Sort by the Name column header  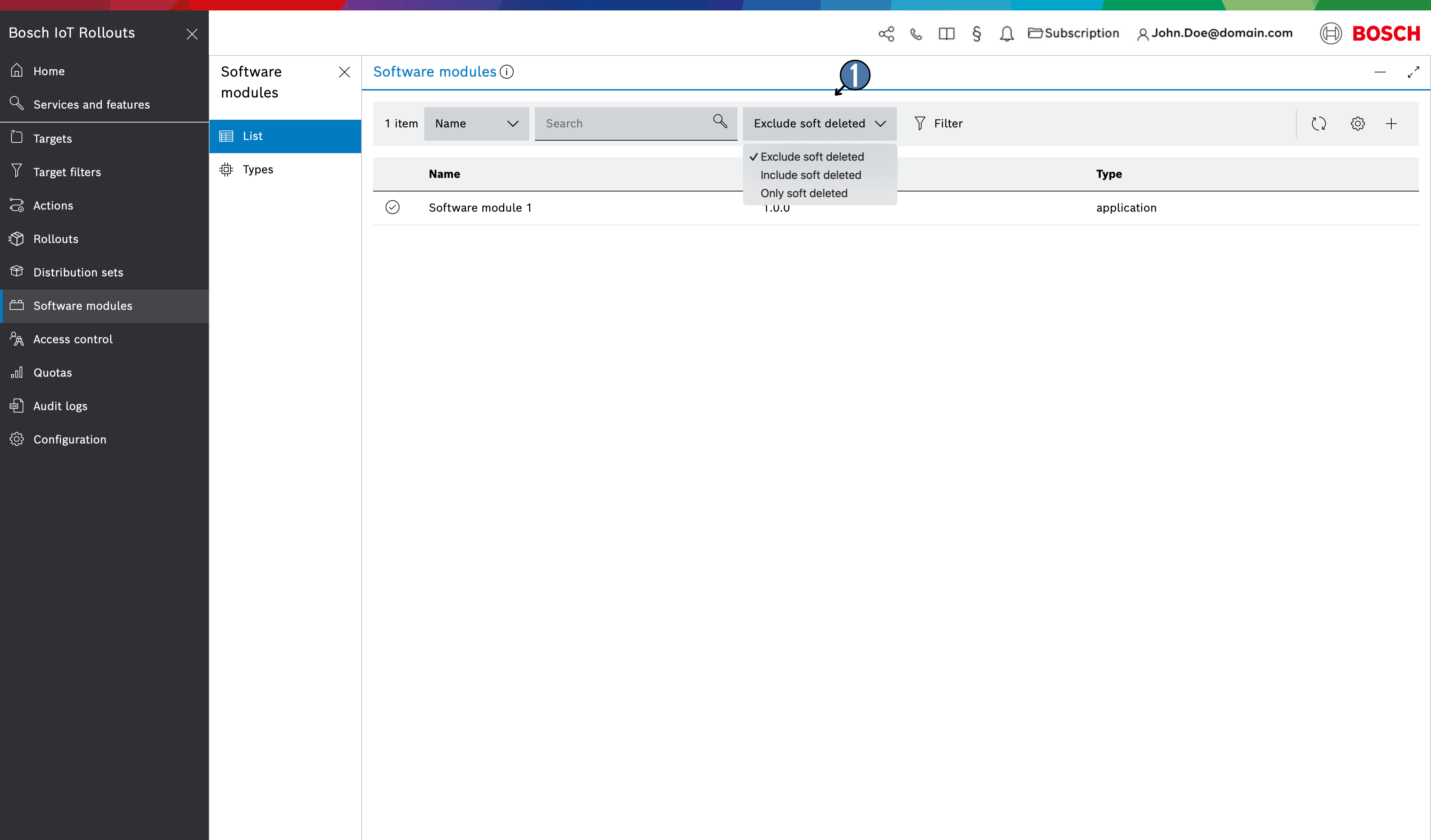click(445, 174)
